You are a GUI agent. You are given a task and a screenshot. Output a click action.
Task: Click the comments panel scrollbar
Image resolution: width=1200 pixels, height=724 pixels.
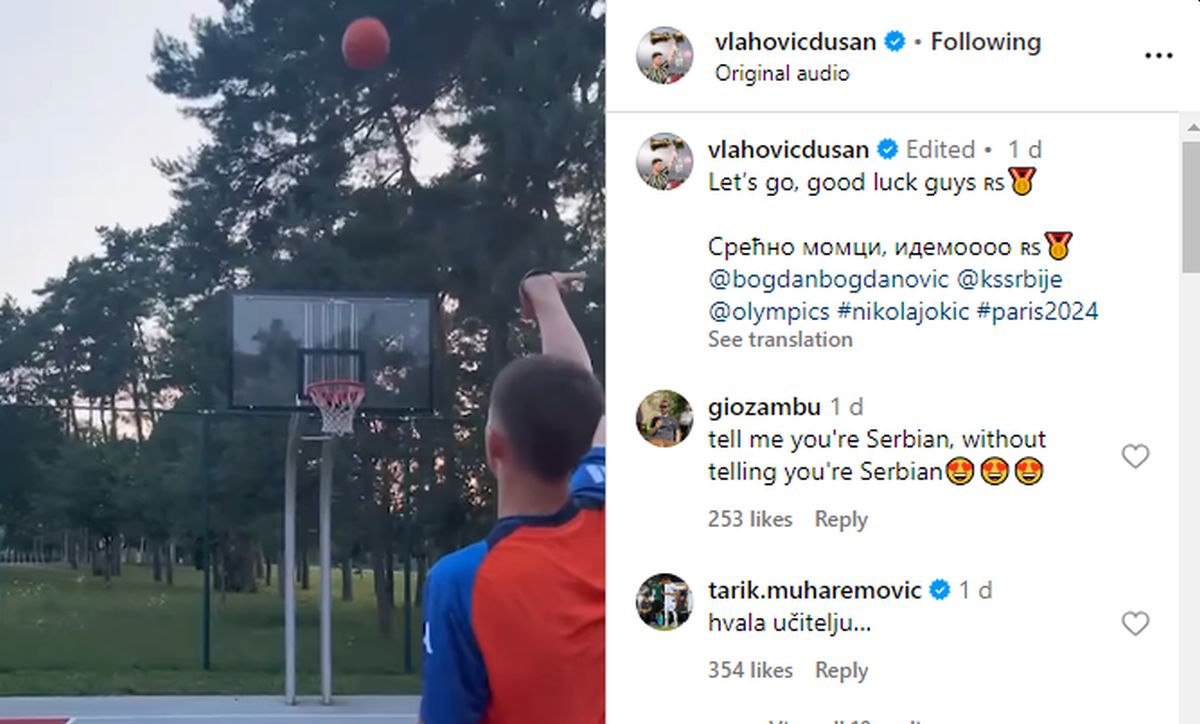tap(1191, 206)
